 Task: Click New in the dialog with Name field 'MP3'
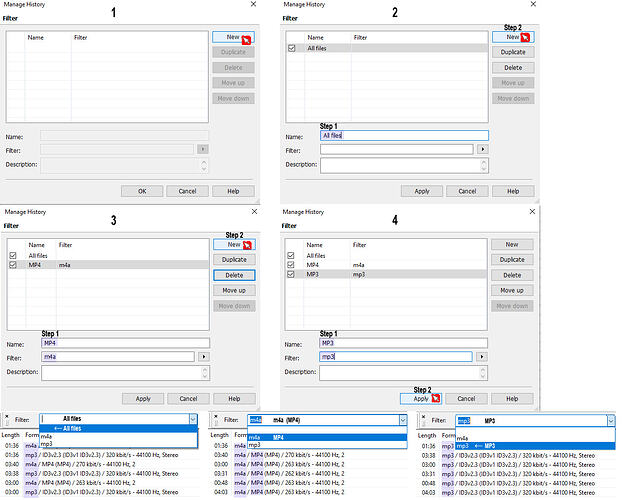[x=512, y=245]
